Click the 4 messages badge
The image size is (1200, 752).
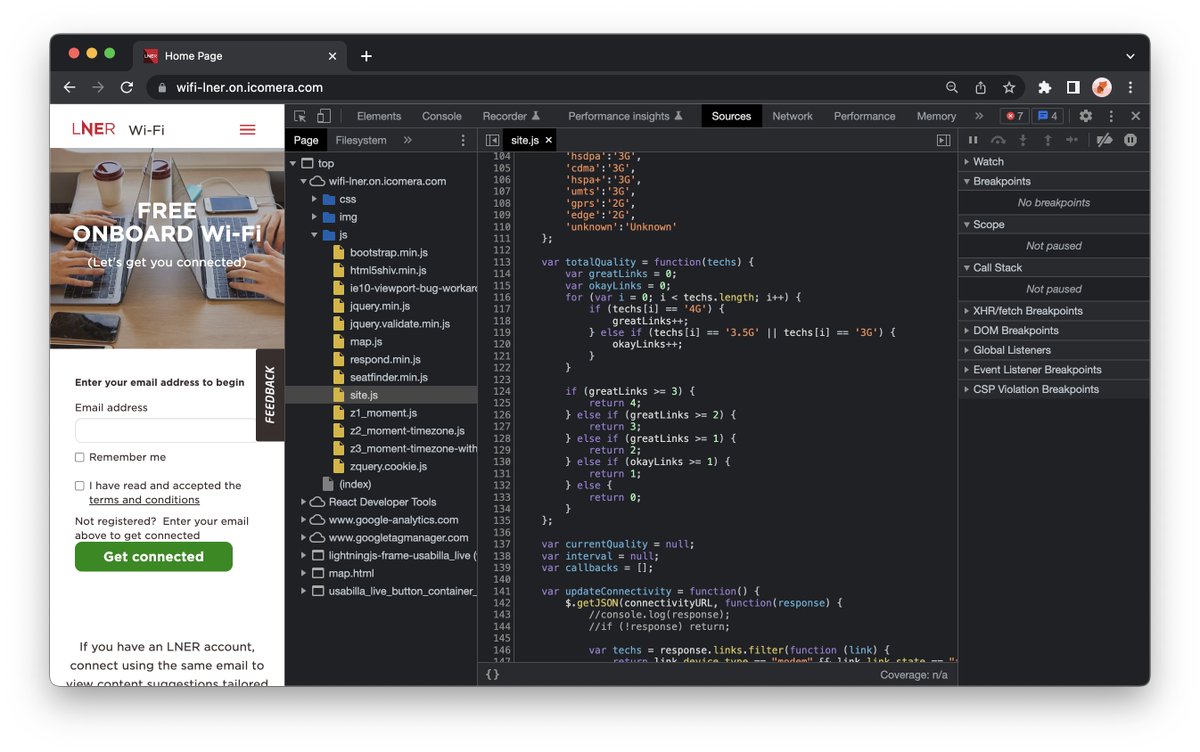pos(1047,116)
